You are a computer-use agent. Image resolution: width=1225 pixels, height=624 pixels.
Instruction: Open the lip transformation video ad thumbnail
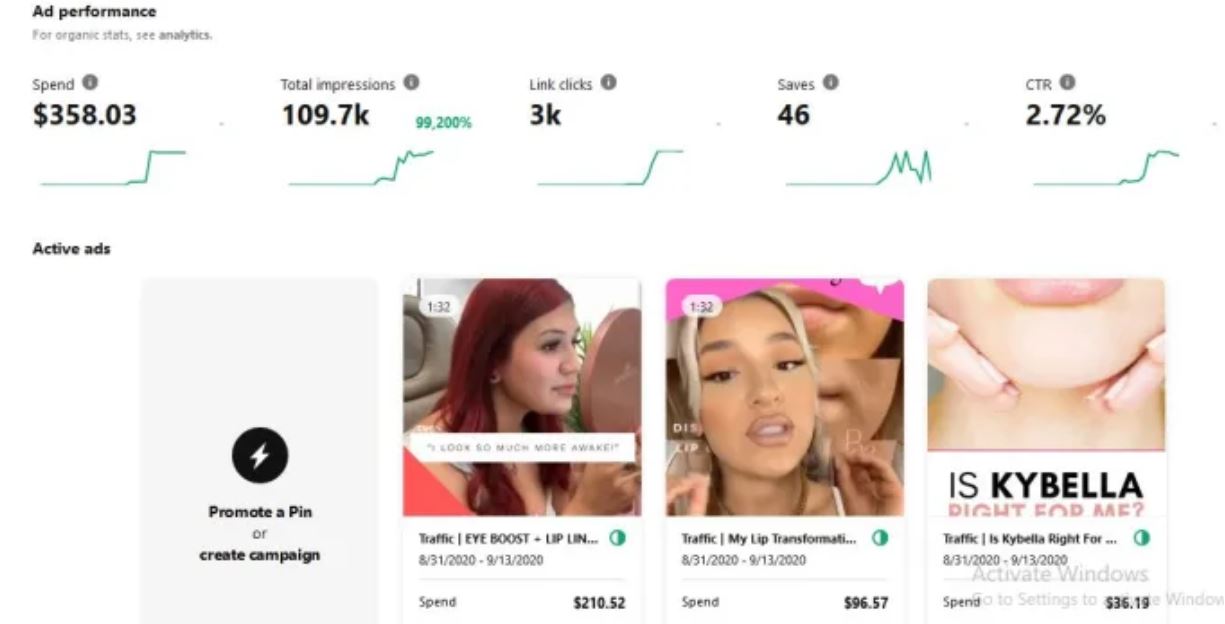click(785, 397)
